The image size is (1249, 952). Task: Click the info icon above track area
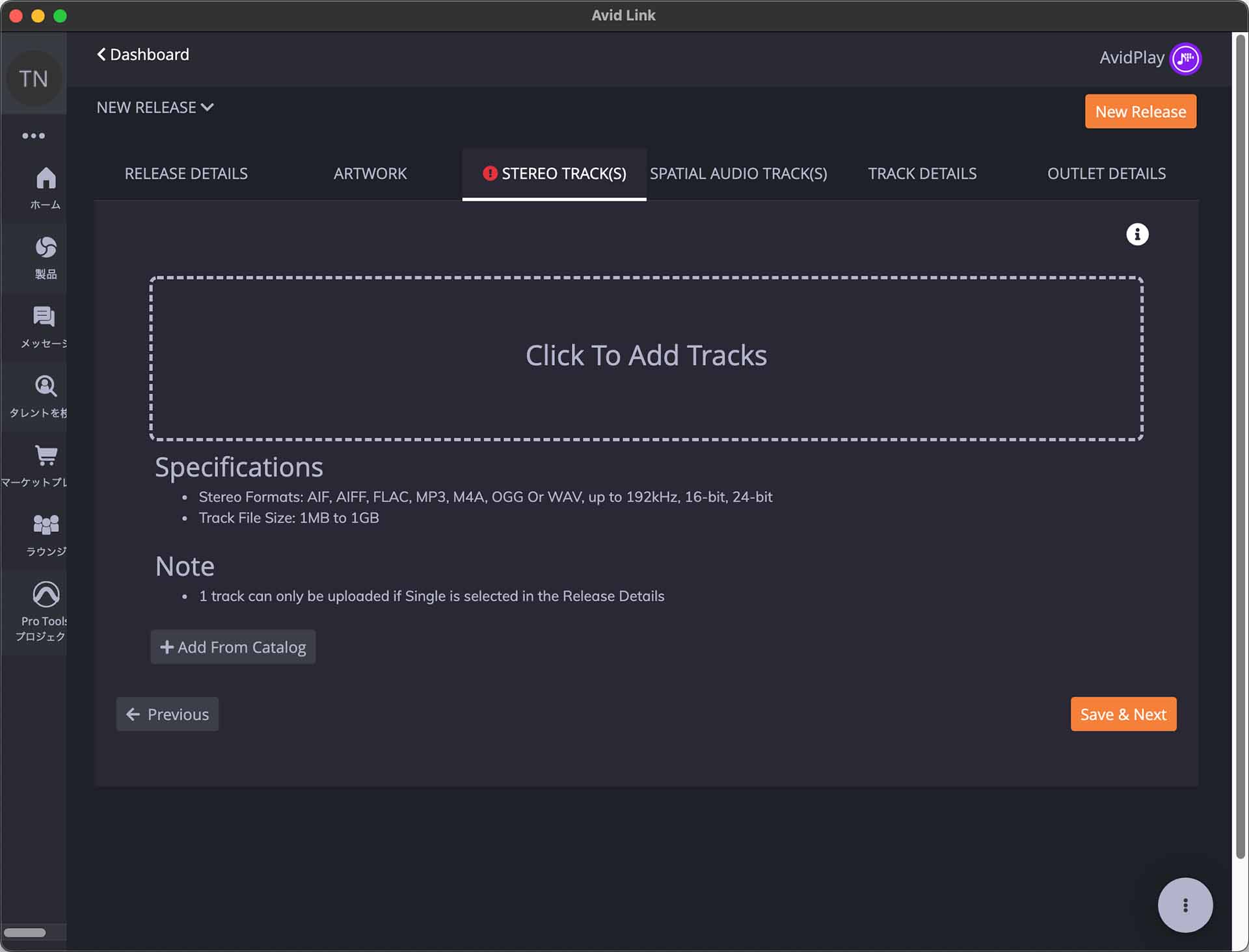pyautogui.click(x=1137, y=234)
